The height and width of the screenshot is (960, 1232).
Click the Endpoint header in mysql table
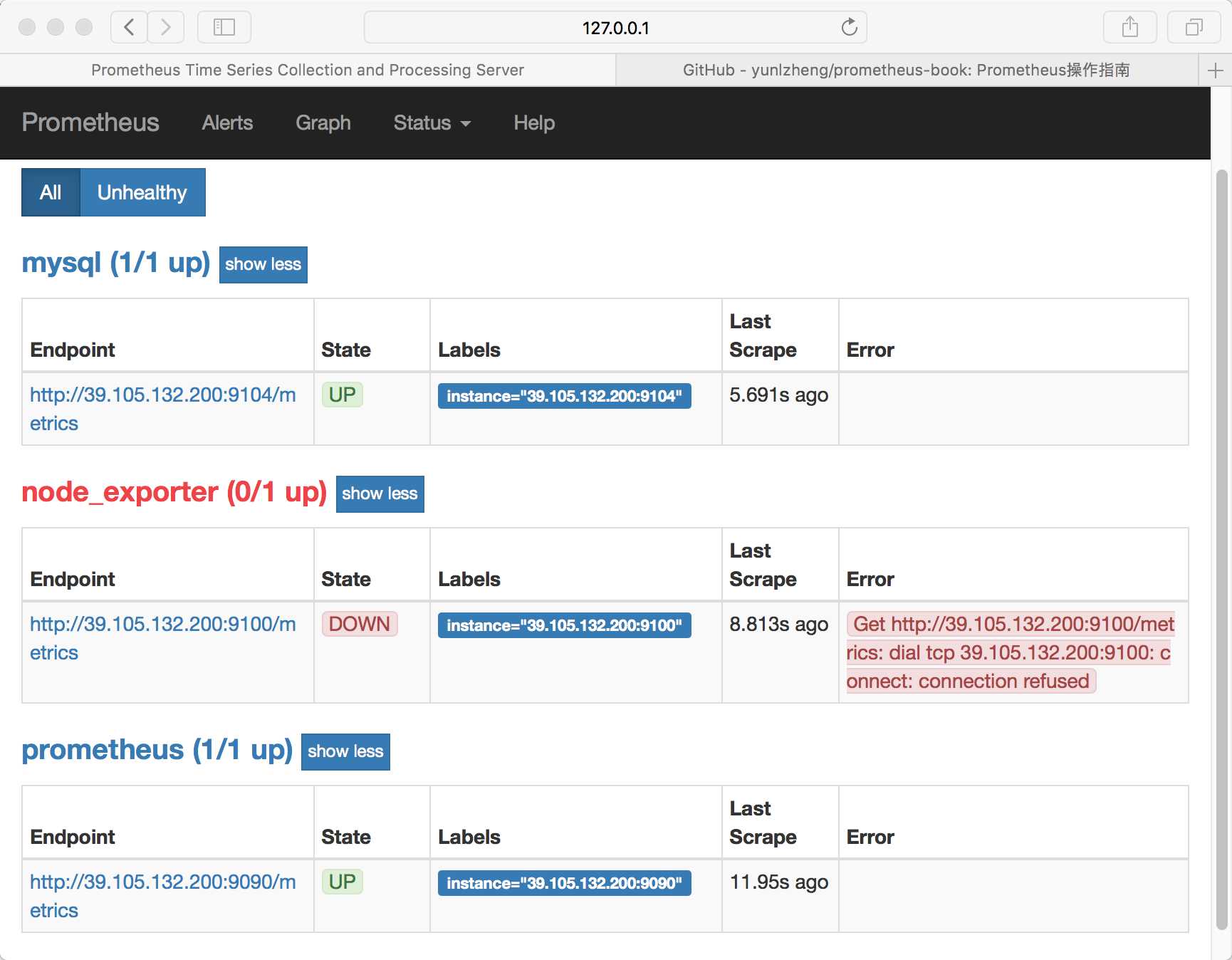73,350
